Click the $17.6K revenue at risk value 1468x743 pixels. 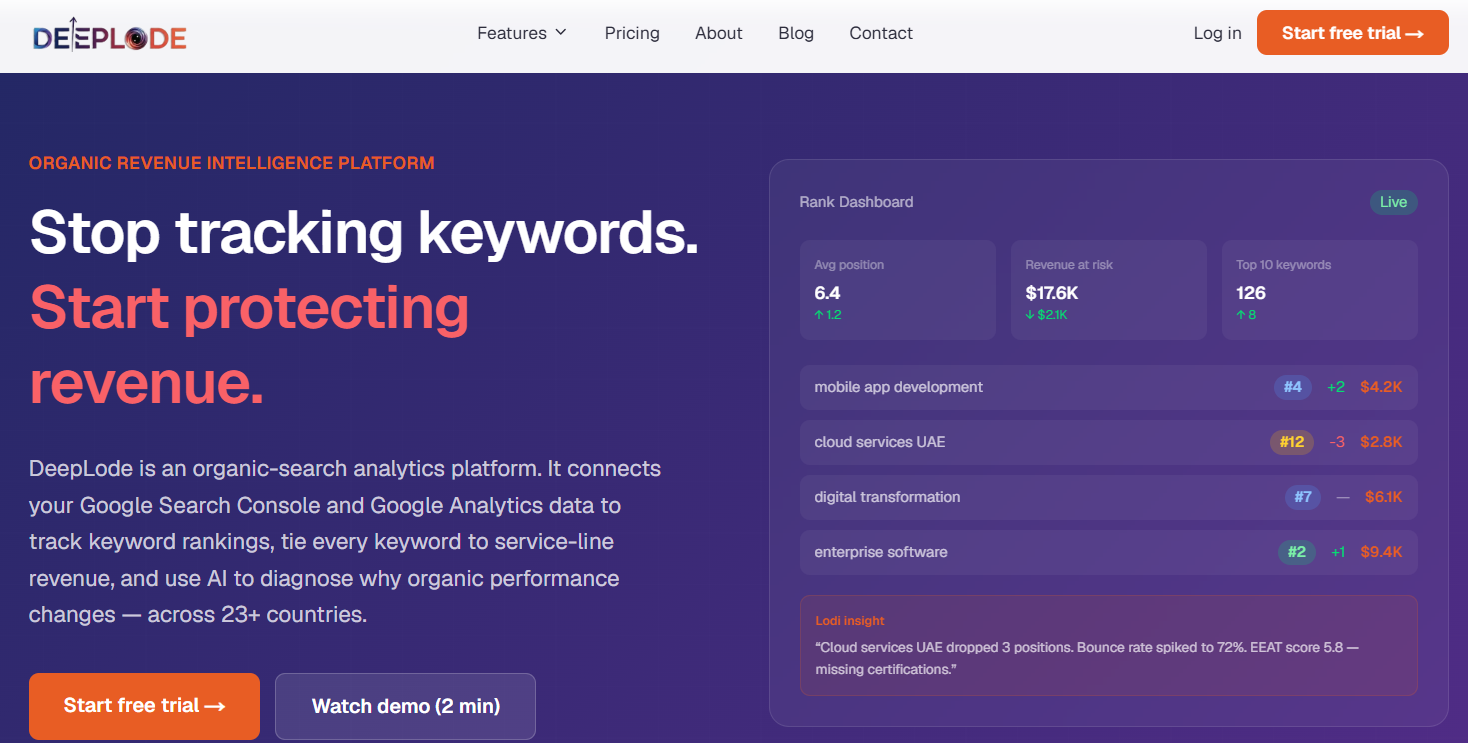1052,293
